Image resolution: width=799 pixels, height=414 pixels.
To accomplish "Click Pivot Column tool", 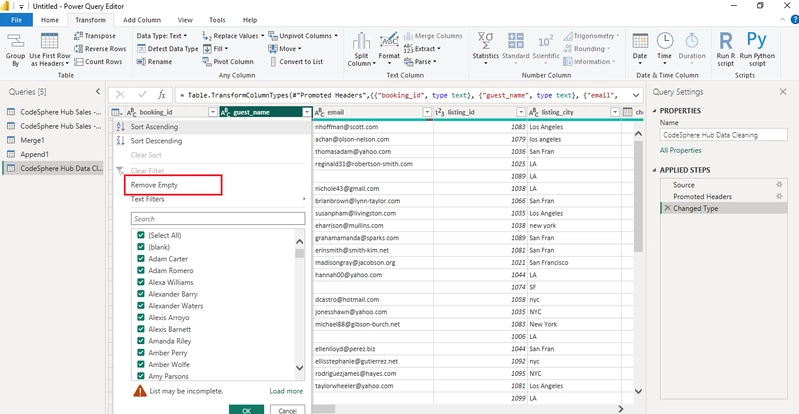I will (228, 61).
